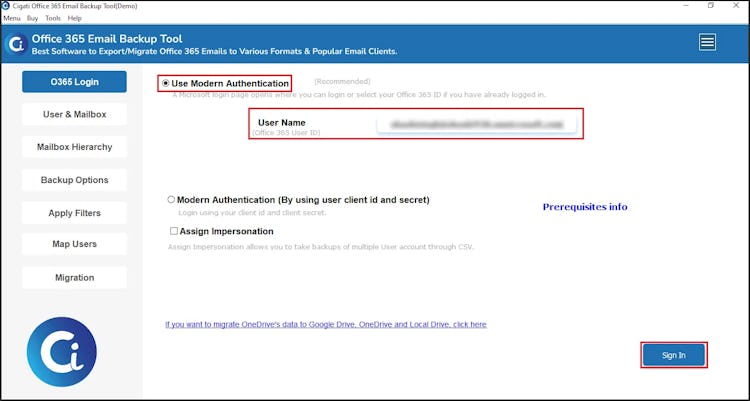Open the Help menu
Screen dimensions: 750x401
(x=75, y=18)
